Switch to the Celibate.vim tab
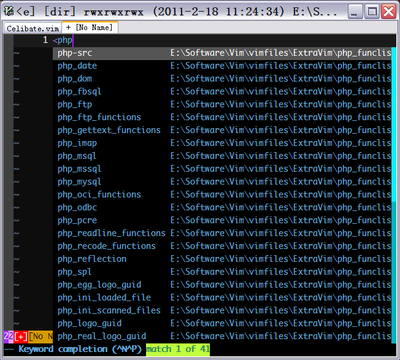 coord(33,29)
